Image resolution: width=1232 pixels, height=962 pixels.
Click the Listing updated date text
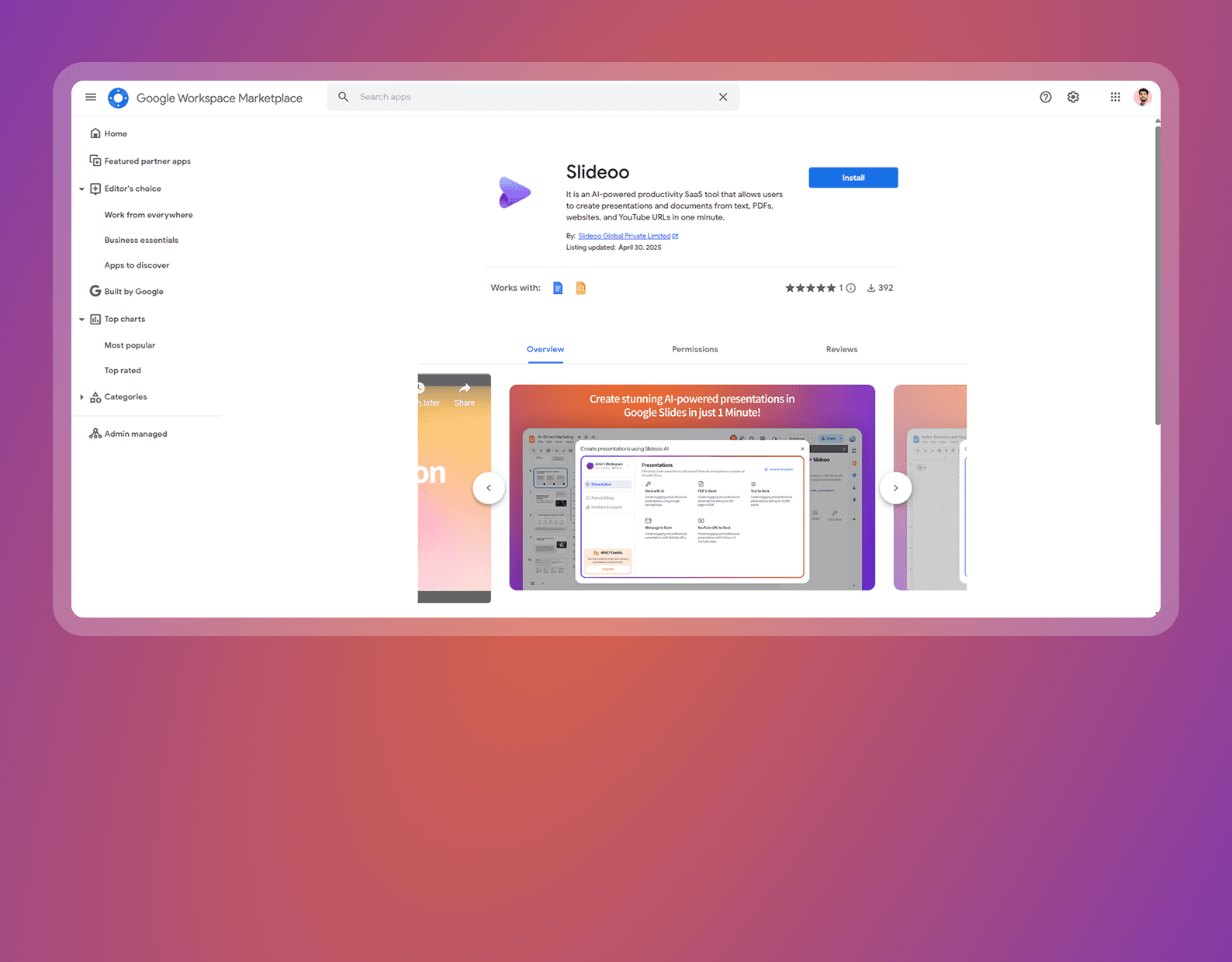pyautogui.click(x=614, y=247)
